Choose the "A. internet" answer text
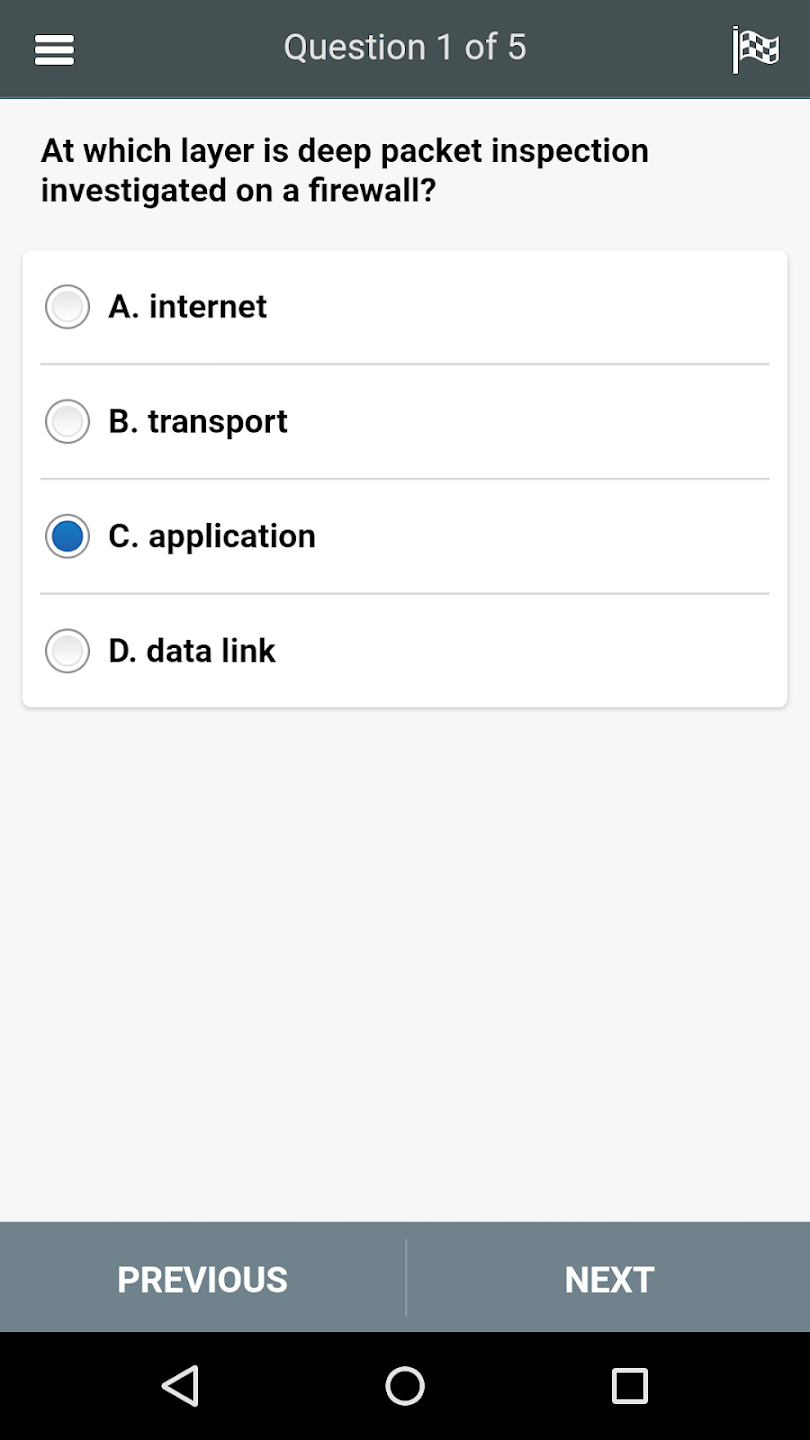The height and width of the screenshot is (1440, 810). pyautogui.click(x=188, y=306)
